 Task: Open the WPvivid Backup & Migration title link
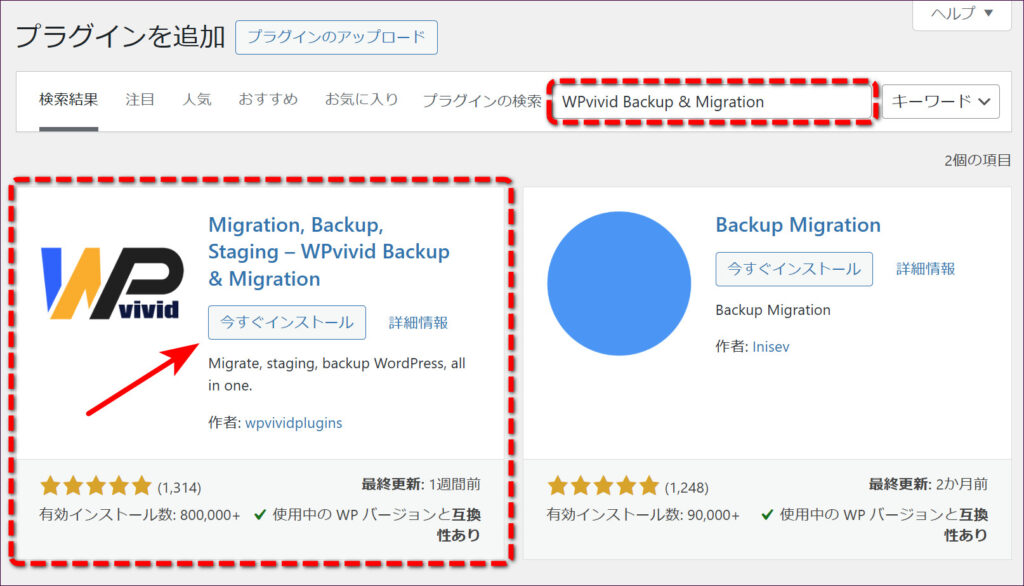pyautogui.click(x=328, y=251)
